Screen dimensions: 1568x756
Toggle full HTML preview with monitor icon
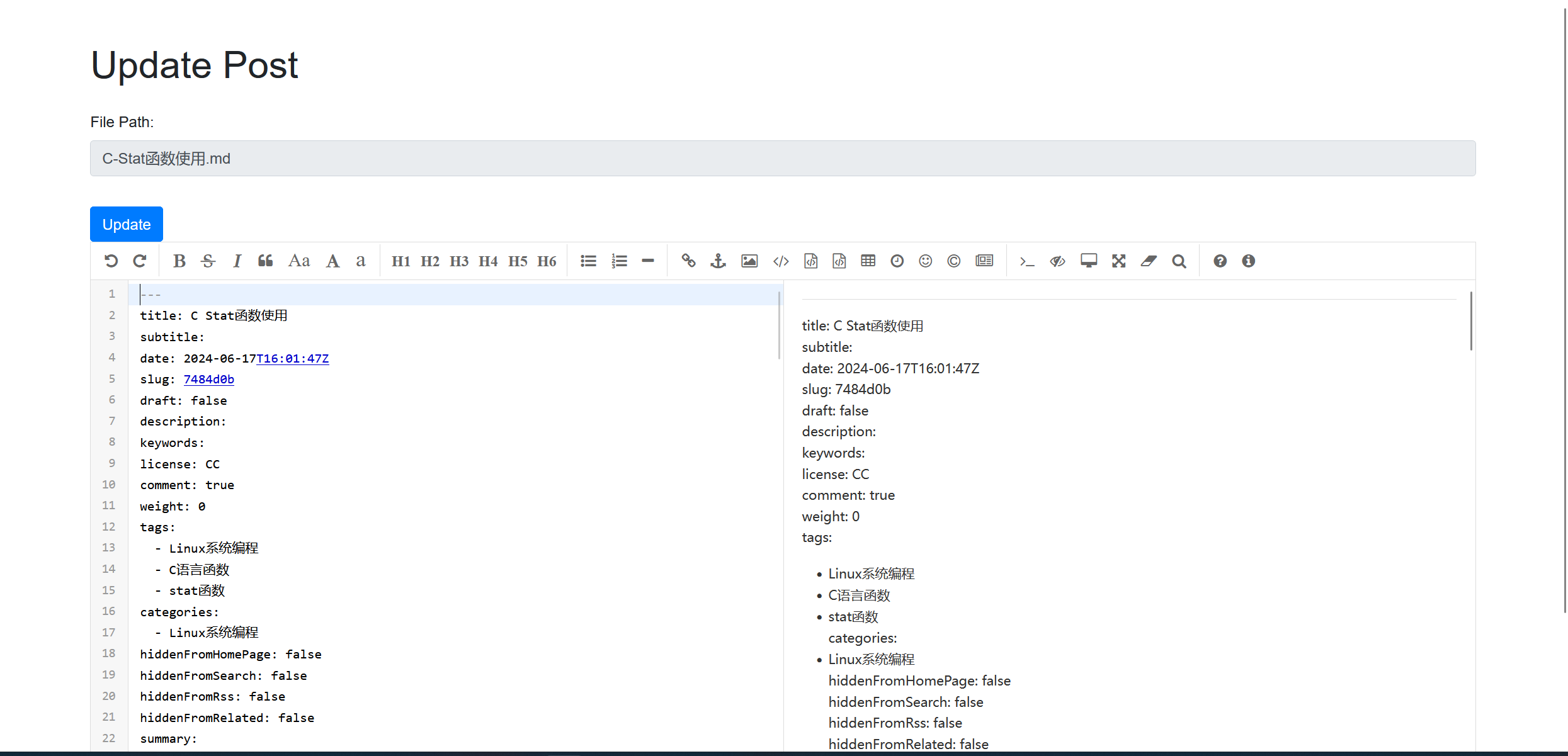[x=1089, y=261]
